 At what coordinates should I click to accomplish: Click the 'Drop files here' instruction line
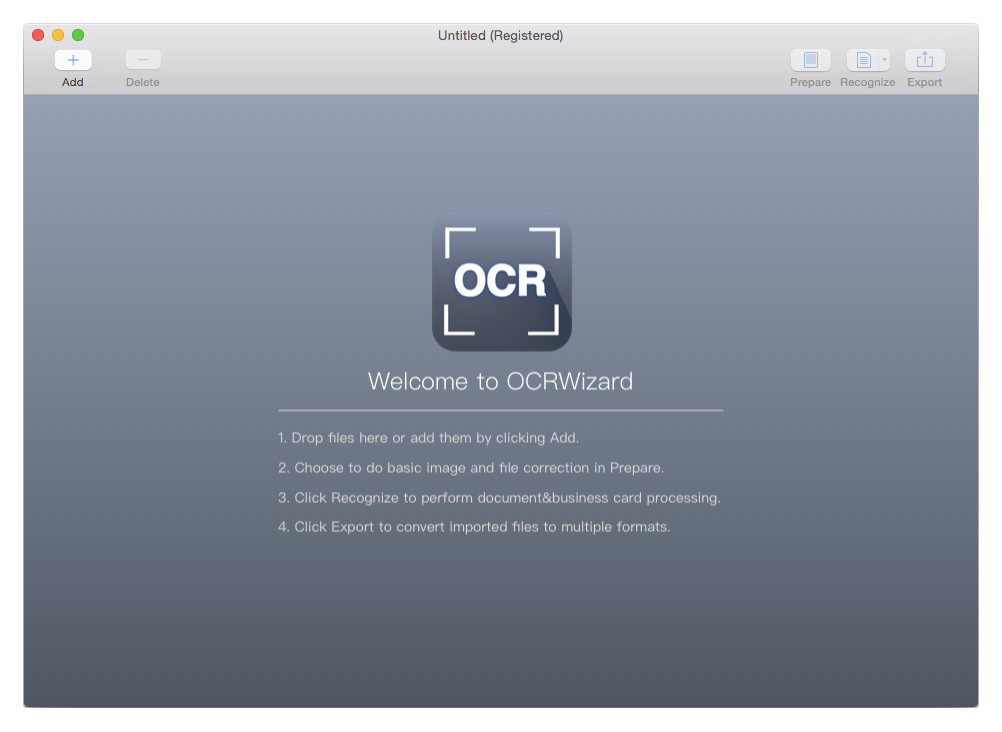[428, 438]
